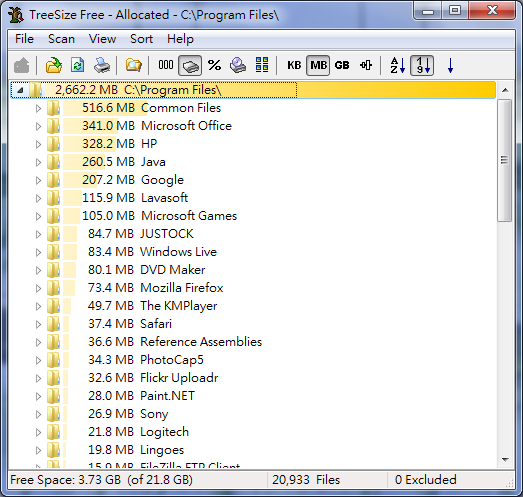This screenshot has height=497, width=523.
Task: Open the File menu
Action: point(24,39)
